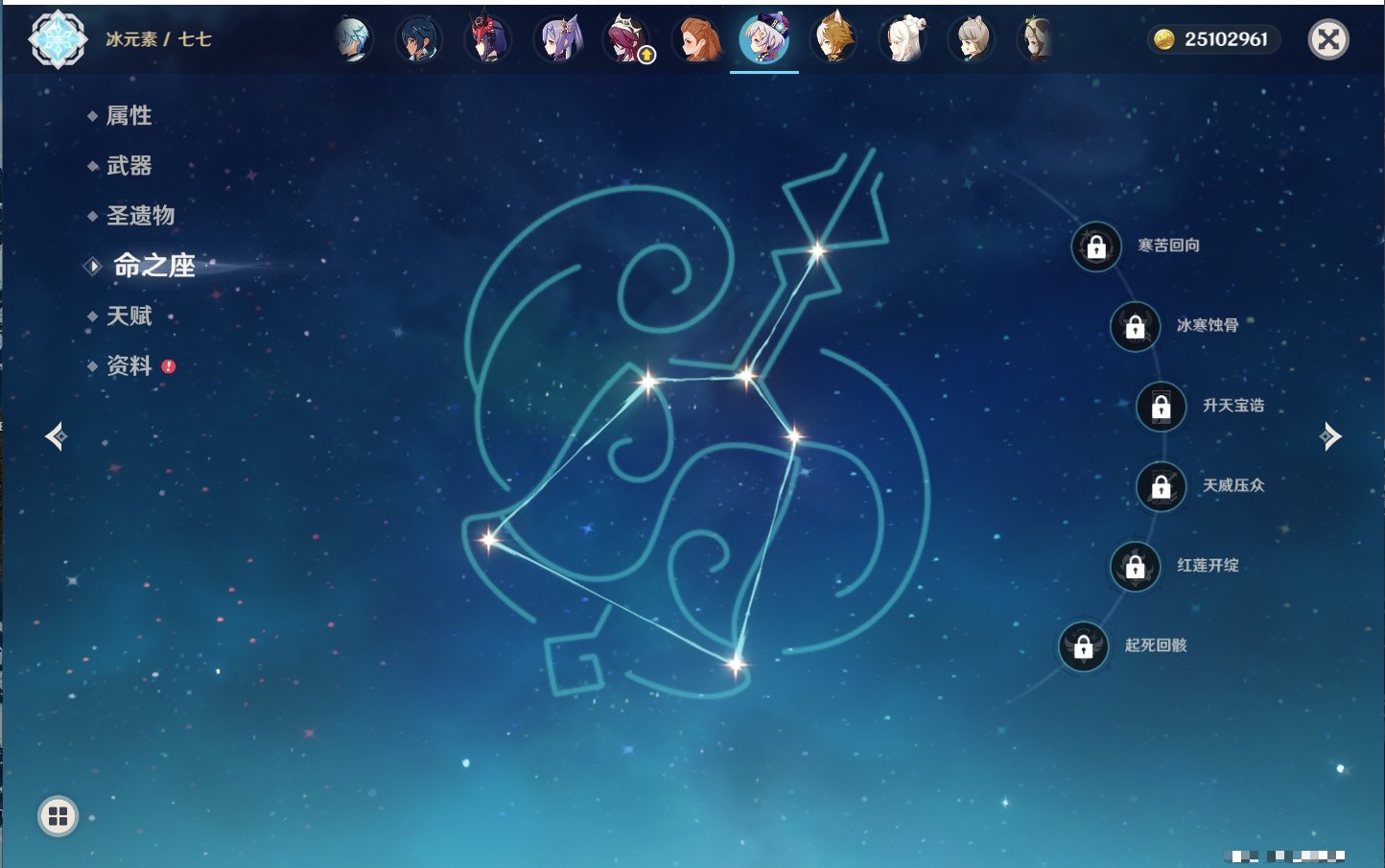The image size is (1385, 868).
Task: Select Kaeya's character portrait
Action: point(419,39)
